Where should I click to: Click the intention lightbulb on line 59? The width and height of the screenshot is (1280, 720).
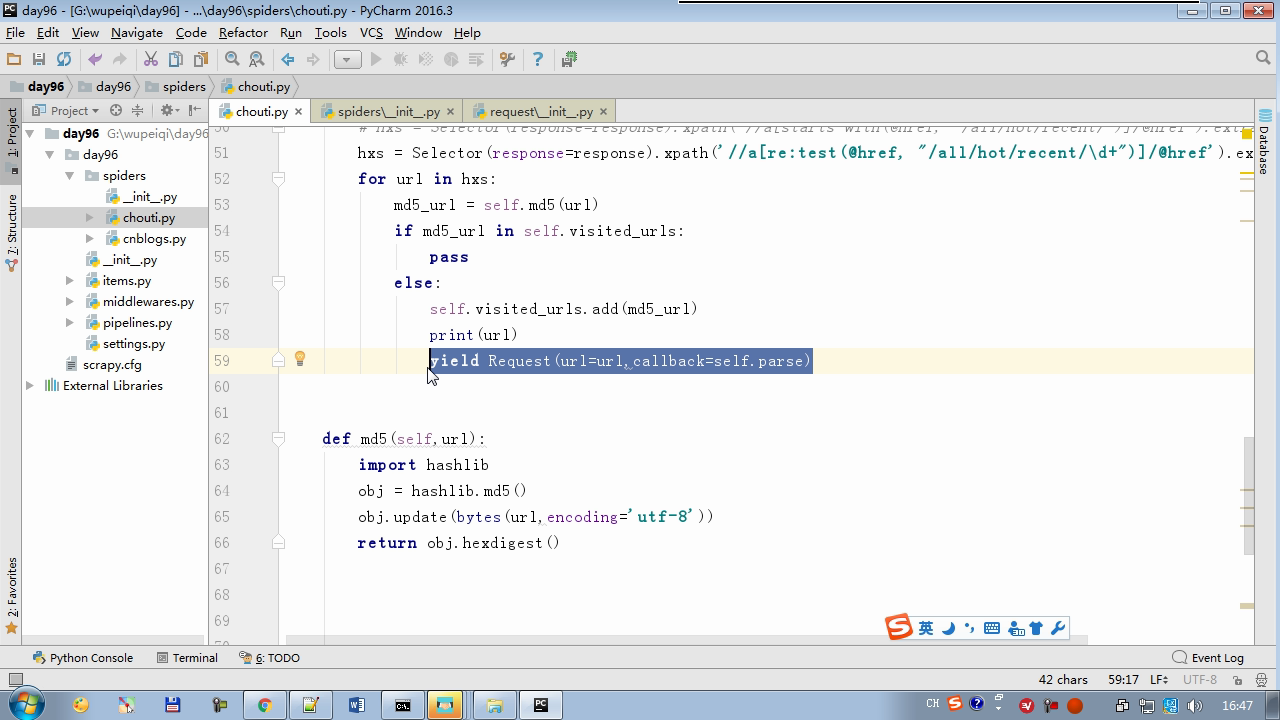pos(299,360)
